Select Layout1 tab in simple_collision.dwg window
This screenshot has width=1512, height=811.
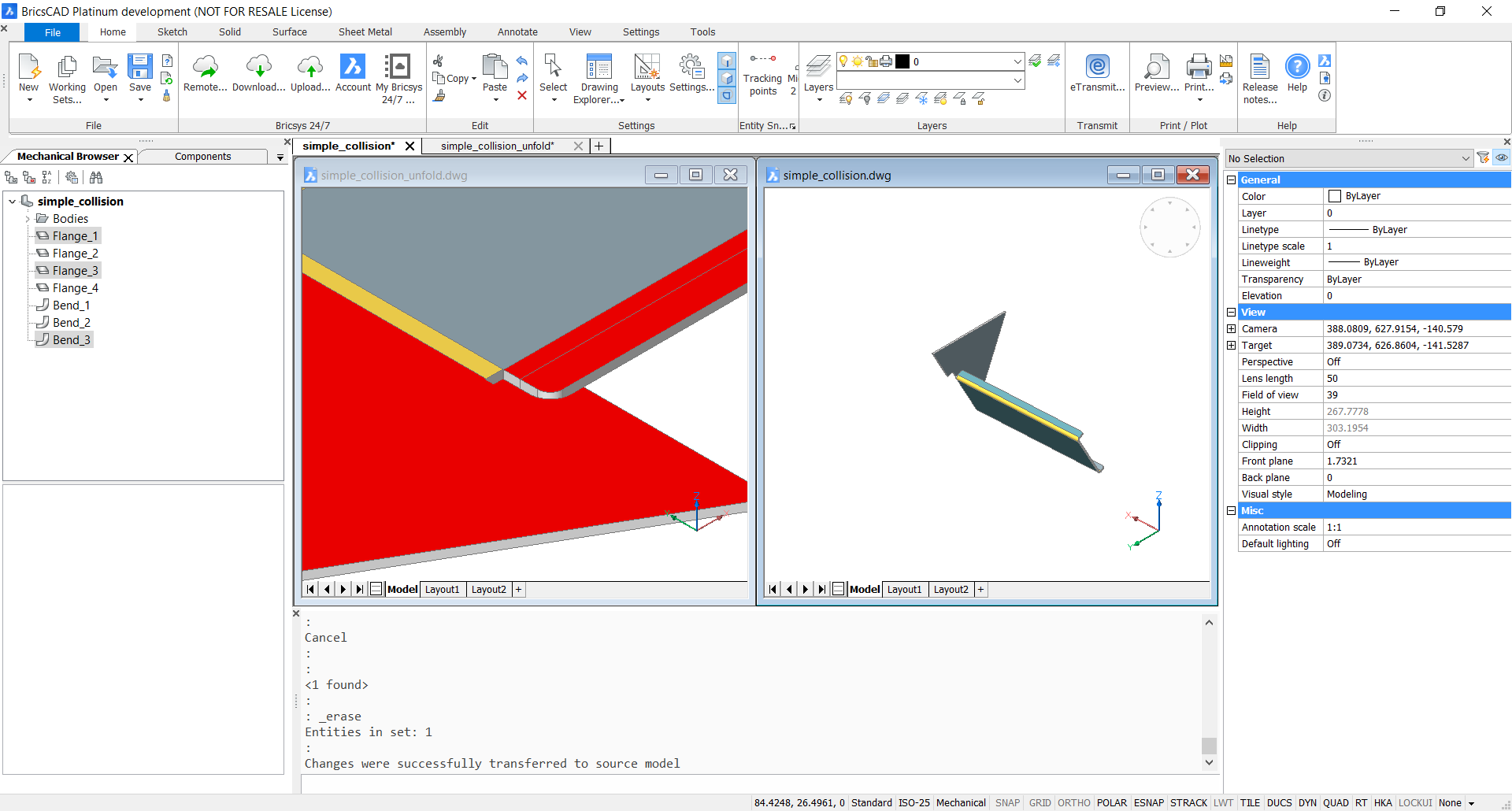pos(904,589)
